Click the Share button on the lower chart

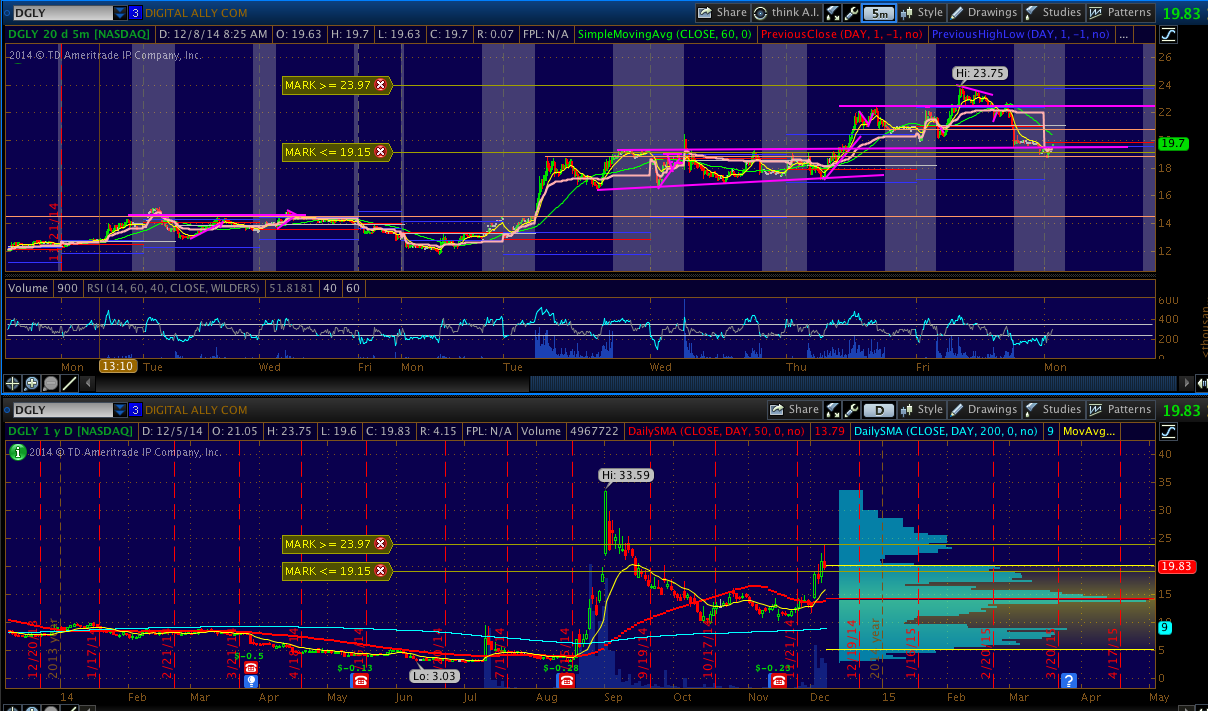[x=794, y=410]
